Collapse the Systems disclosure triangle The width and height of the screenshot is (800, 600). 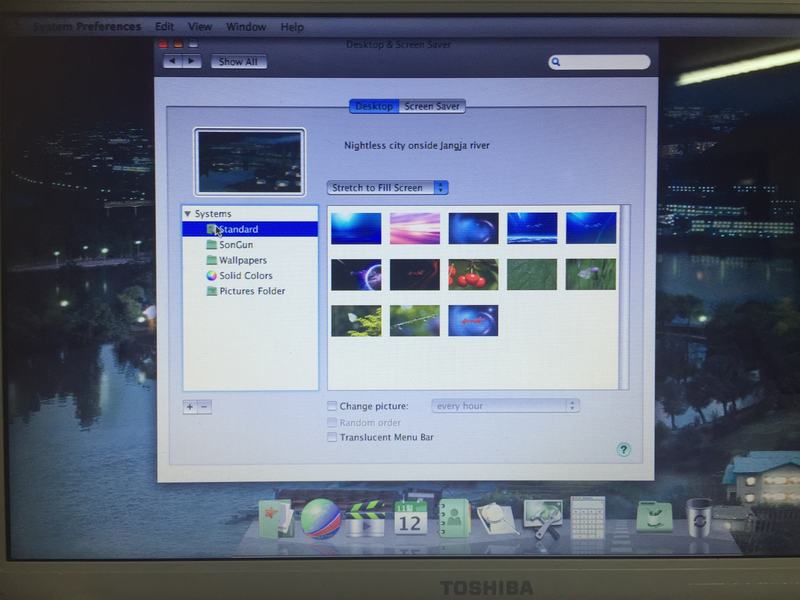tap(187, 214)
